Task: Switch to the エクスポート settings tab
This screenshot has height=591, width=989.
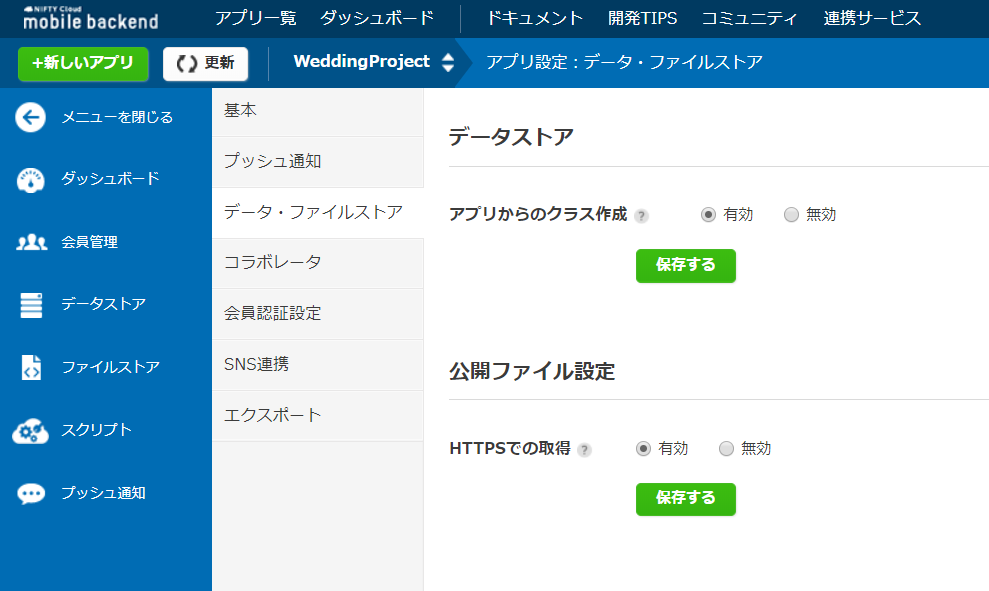Action: tap(318, 416)
